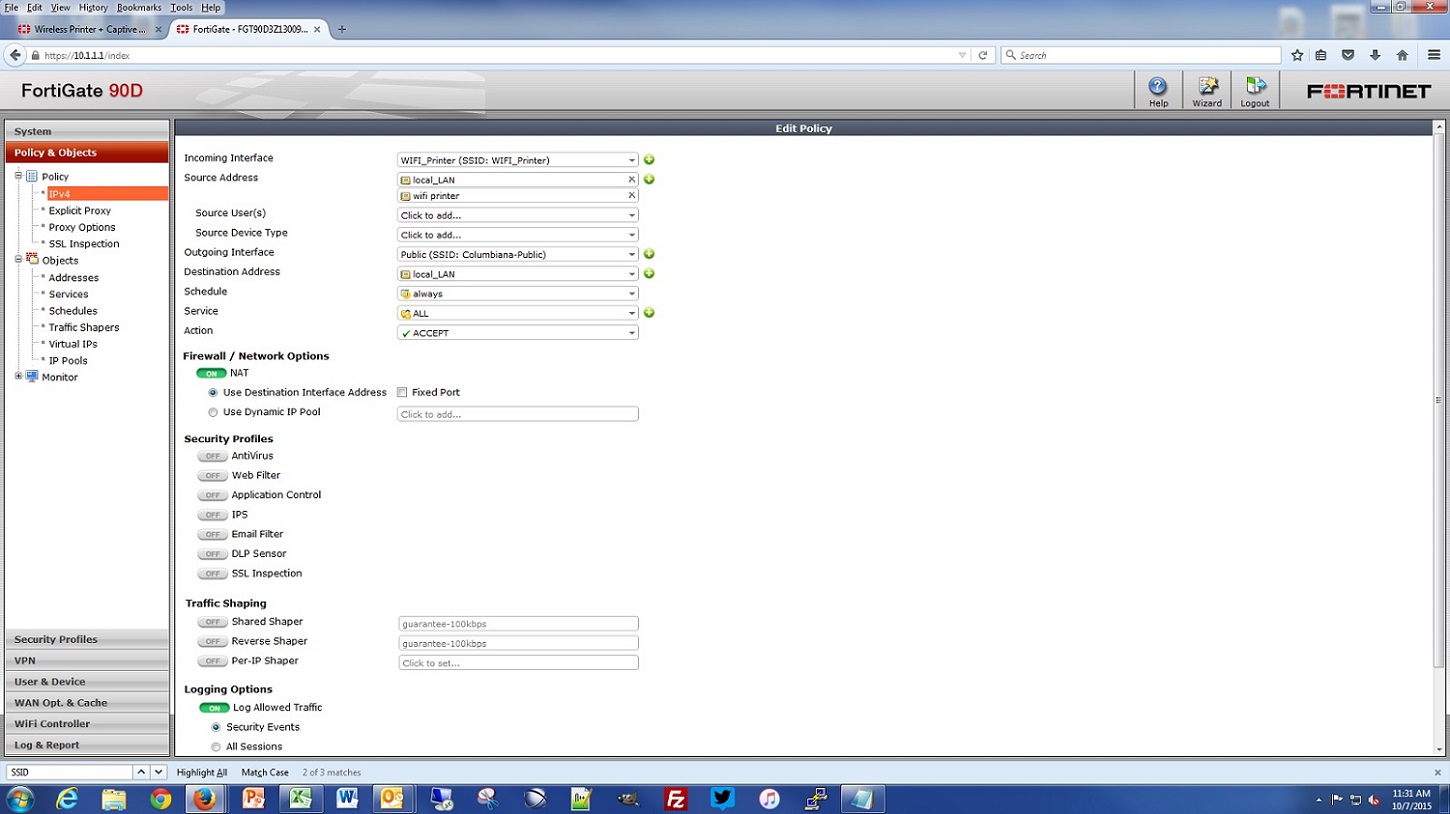Open iTunes from the taskbar
This screenshot has width=1450, height=814.
pos(769,799)
